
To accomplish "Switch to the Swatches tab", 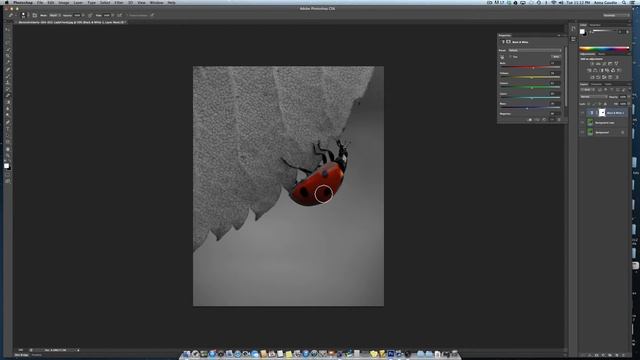I will click(595, 25).
